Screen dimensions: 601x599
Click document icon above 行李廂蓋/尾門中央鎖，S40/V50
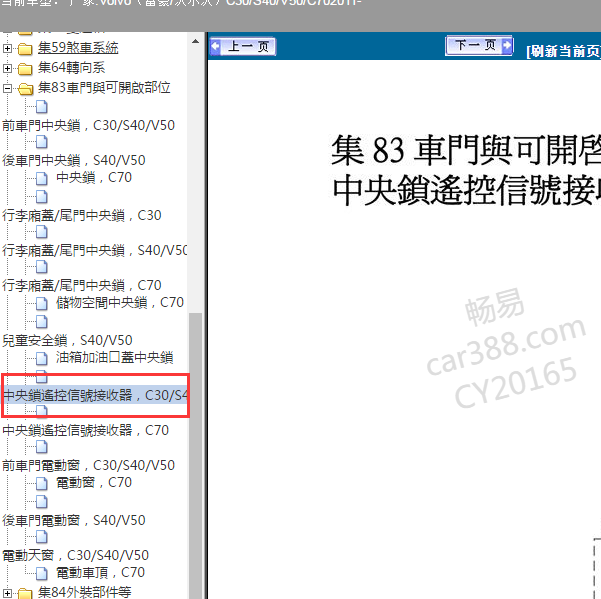pos(41,232)
